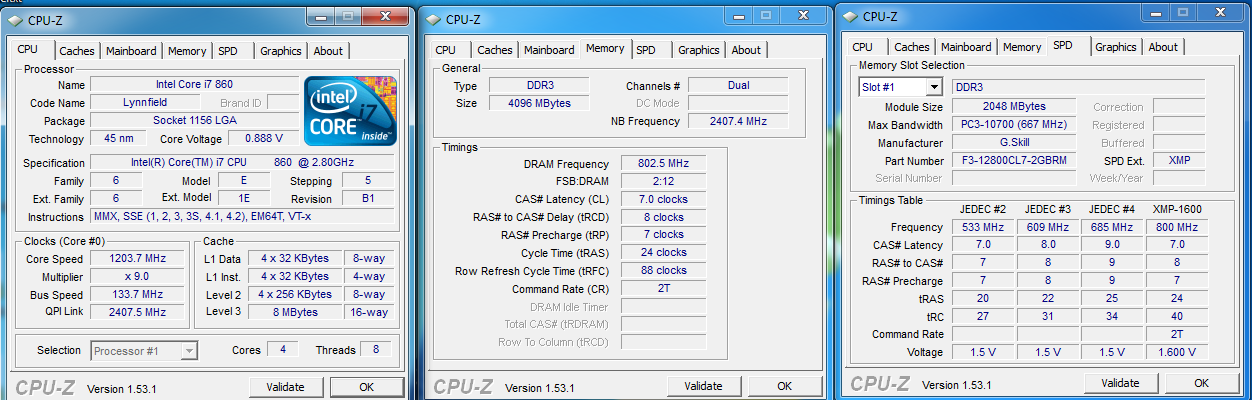Click CPU-Z title icon in middle window
The height and width of the screenshot is (400, 1252).
tap(432, 19)
